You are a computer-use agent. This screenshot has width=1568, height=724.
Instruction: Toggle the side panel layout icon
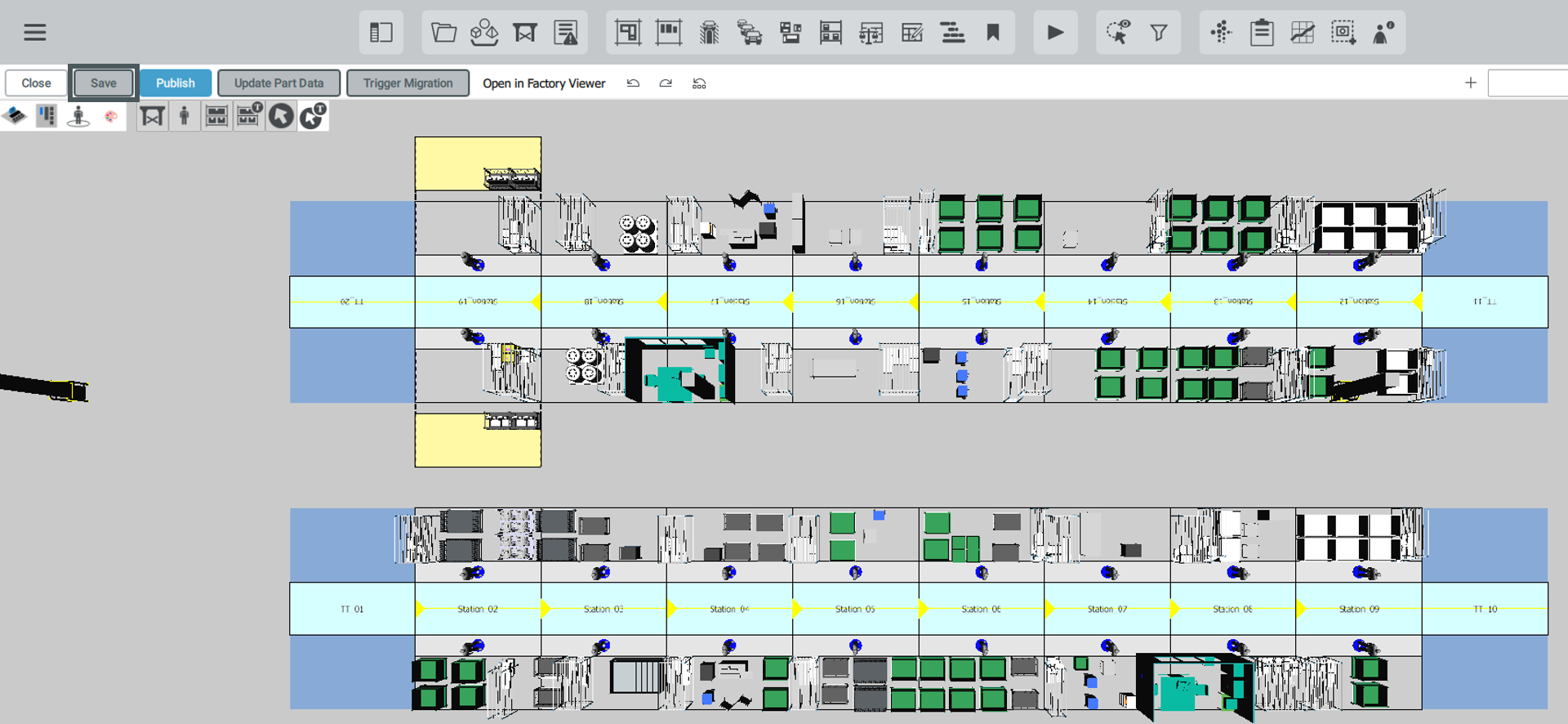click(381, 33)
